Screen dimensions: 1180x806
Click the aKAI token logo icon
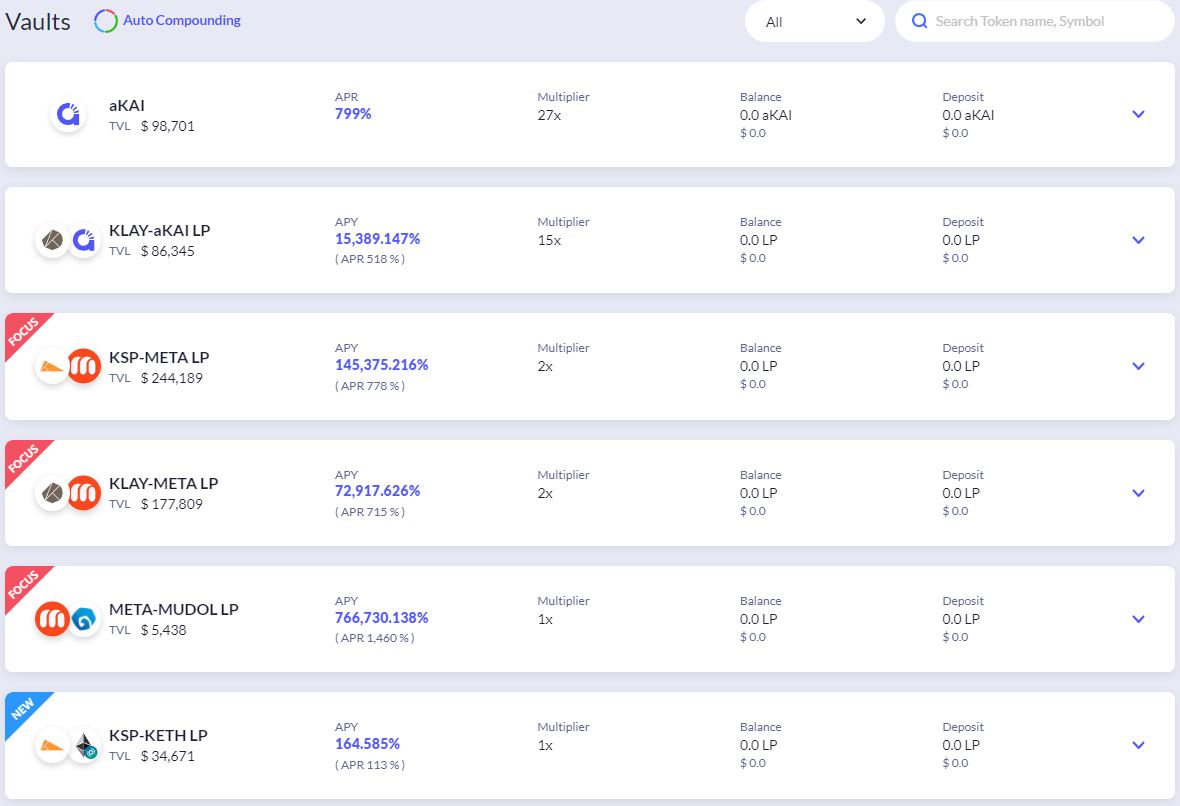pos(68,115)
